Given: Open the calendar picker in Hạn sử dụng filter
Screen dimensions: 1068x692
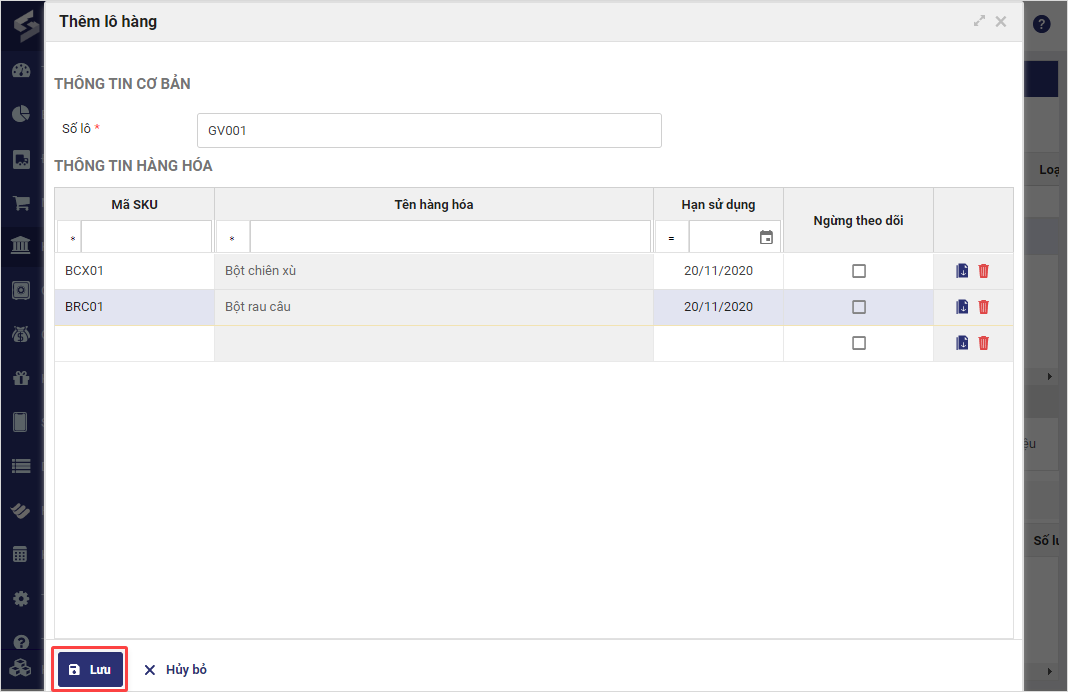Looking at the screenshot, I should (767, 238).
